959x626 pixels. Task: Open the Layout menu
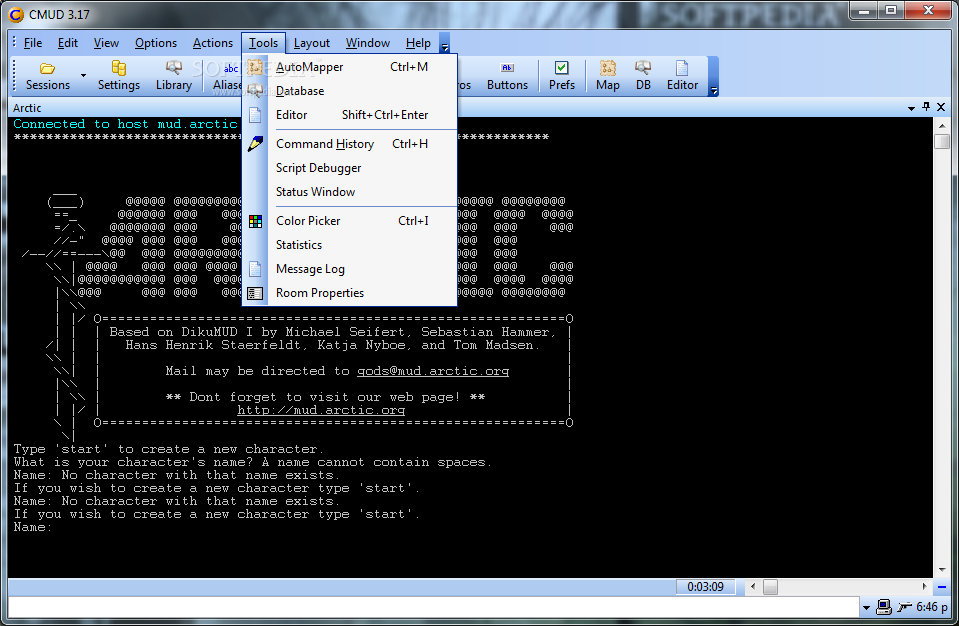(311, 43)
